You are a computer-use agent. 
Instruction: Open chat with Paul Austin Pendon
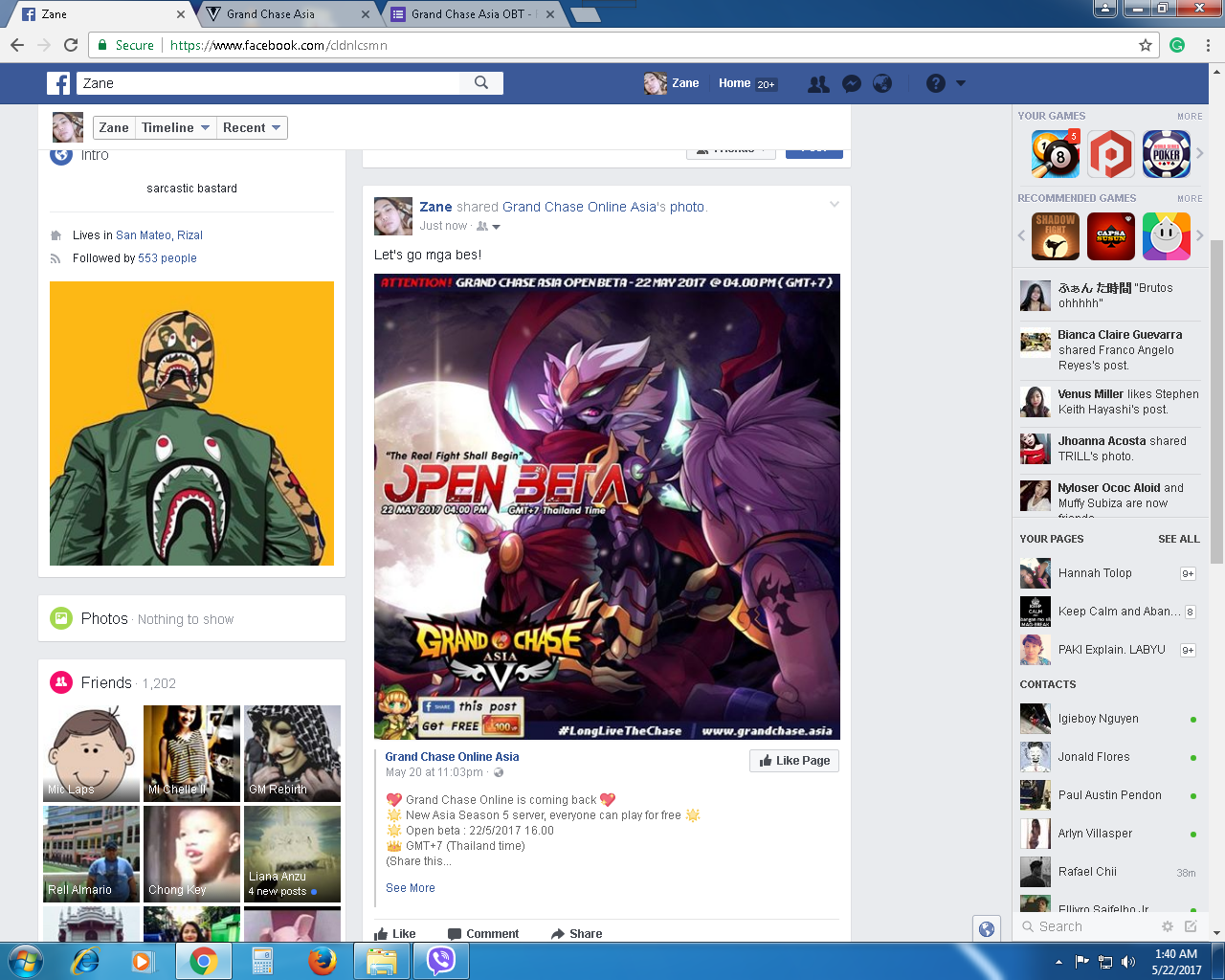[1110, 795]
